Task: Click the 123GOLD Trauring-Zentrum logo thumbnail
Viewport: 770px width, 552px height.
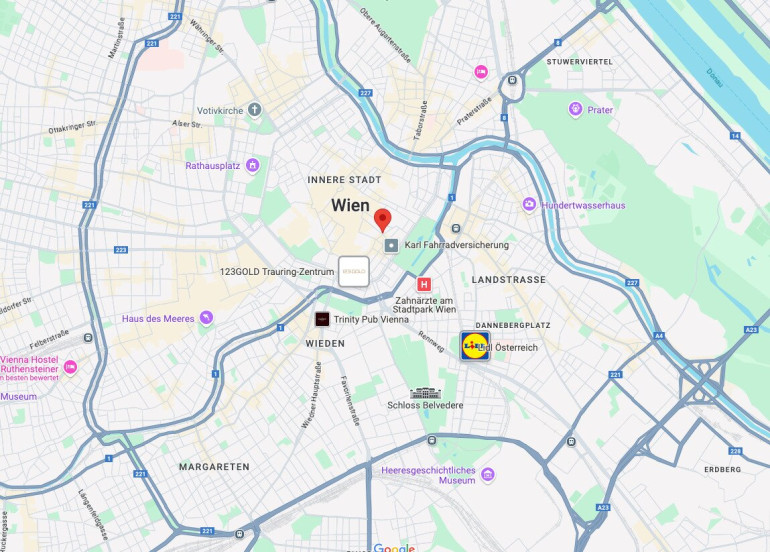Action: (354, 271)
